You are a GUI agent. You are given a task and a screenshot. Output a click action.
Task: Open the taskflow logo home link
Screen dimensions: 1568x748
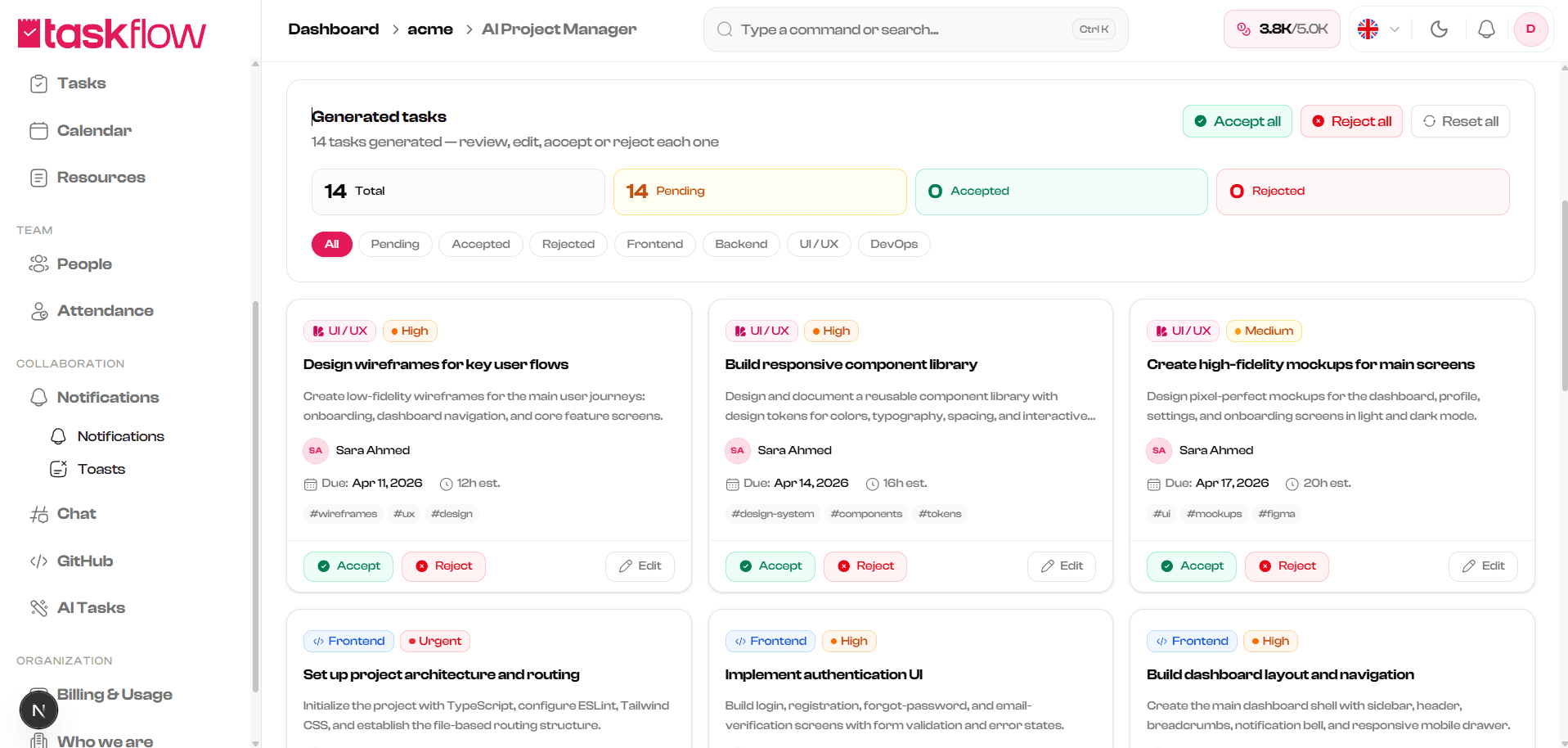pyautogui.click(x=112, y=34)
